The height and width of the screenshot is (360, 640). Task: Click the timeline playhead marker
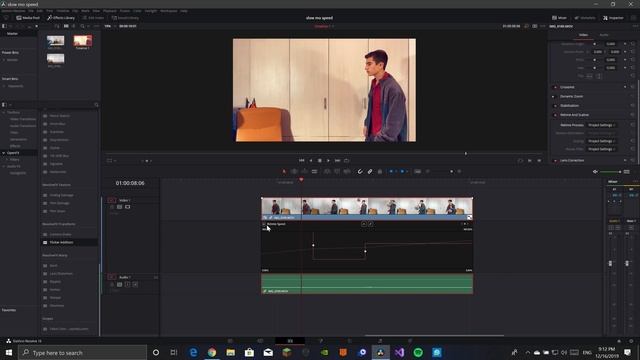point(301,180)
